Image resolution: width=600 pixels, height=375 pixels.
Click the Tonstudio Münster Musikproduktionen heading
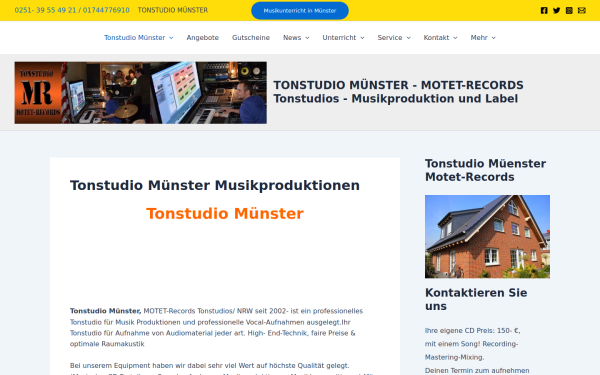click(x=215, y=185)
